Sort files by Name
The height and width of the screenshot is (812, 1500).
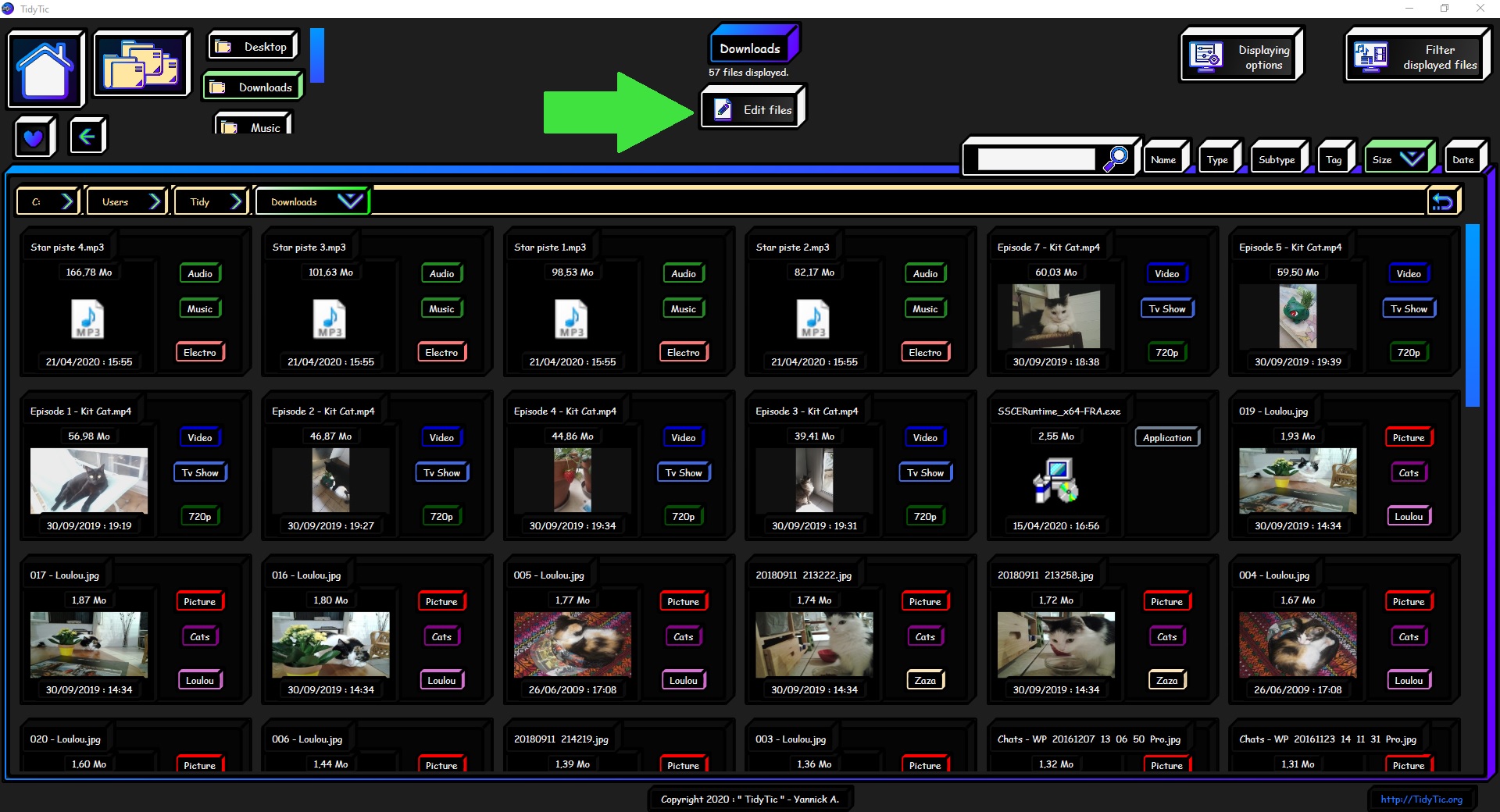click(1166, 159)
